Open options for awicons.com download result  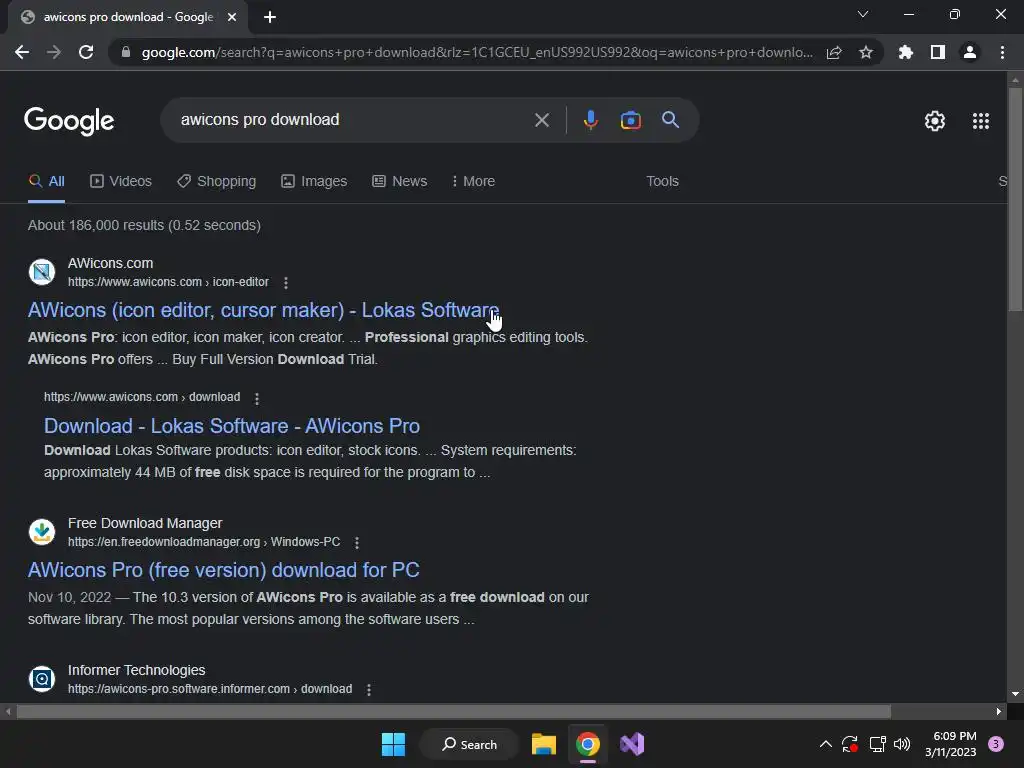pos(257,398)
